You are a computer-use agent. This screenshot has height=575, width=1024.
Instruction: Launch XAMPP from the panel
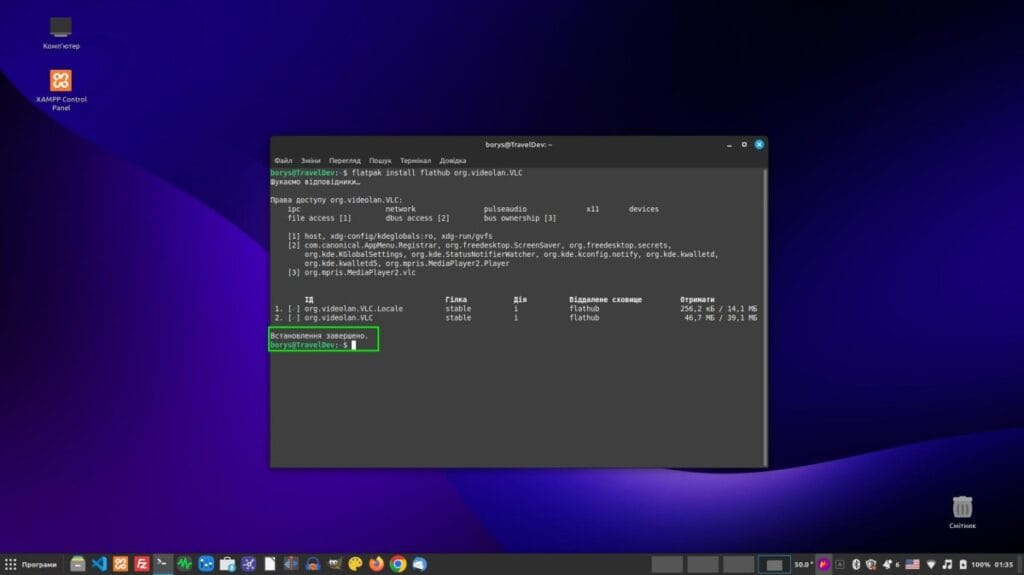[120, 564]
